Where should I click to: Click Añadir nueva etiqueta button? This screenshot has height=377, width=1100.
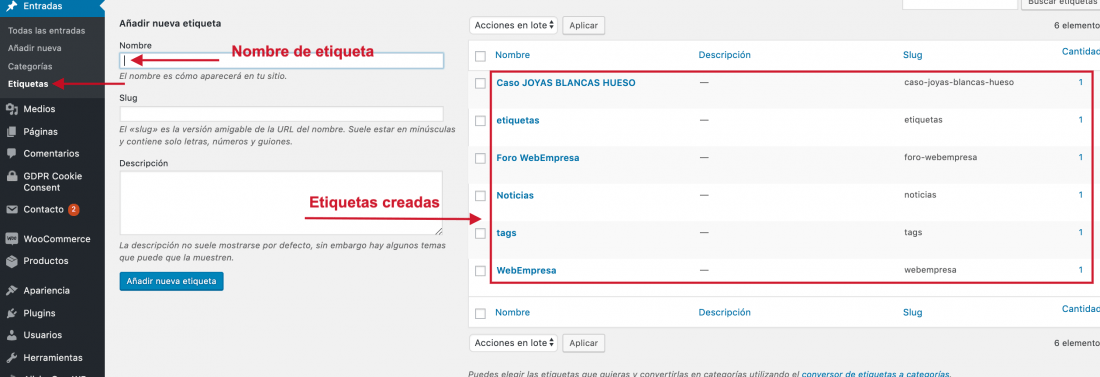(x=171, y=282)
